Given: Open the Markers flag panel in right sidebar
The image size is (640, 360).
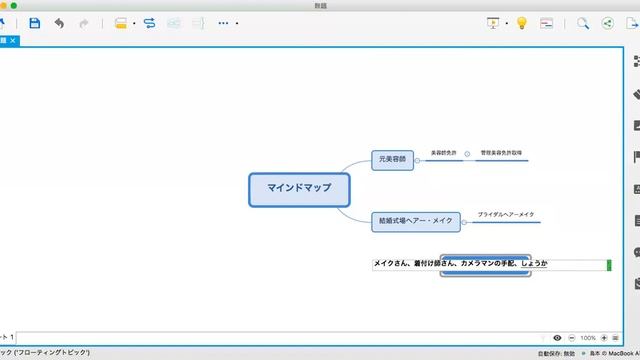Looking at the screenshot, I should (x=636, y=157).
